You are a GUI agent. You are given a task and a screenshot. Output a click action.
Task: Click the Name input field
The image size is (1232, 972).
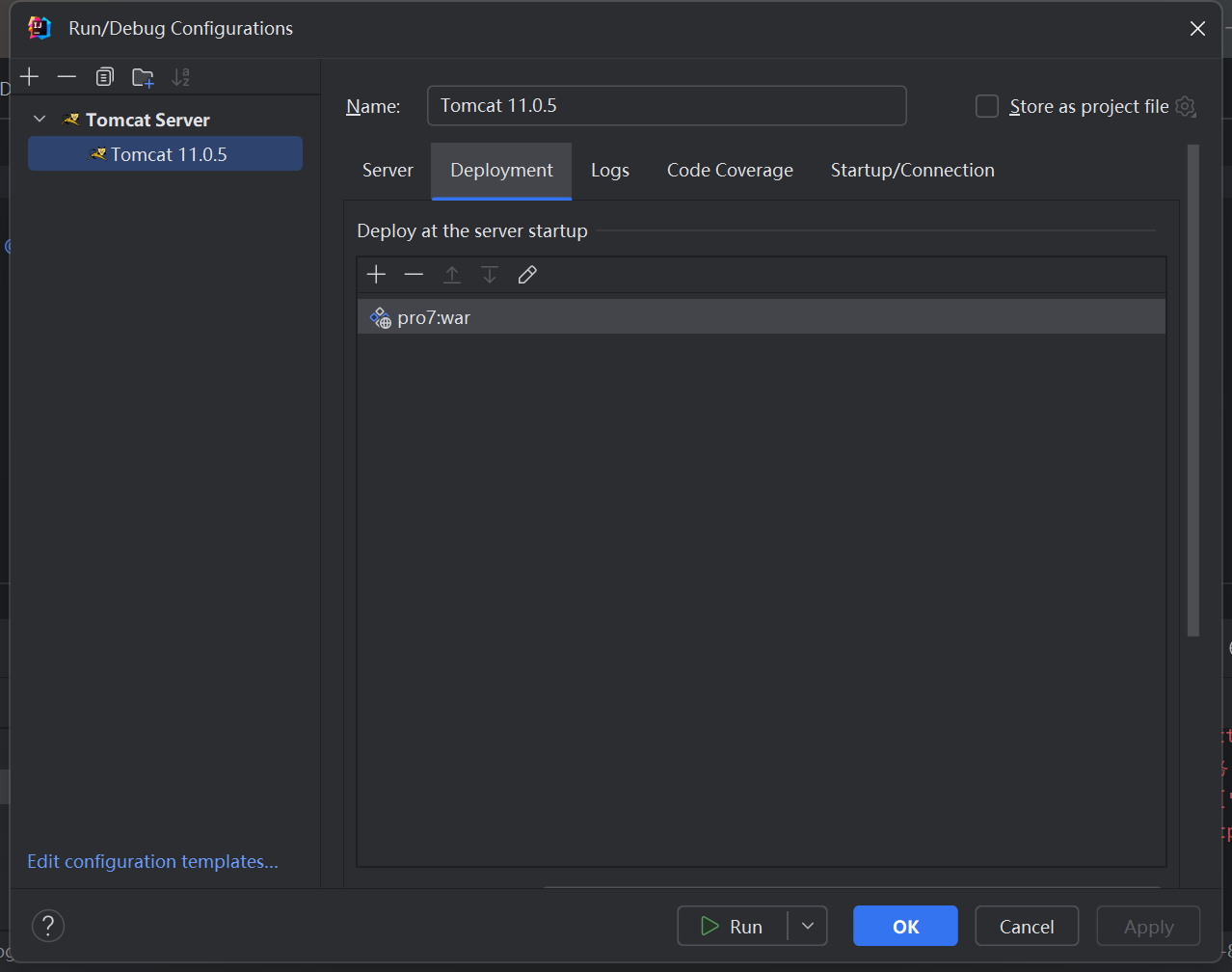666,105
